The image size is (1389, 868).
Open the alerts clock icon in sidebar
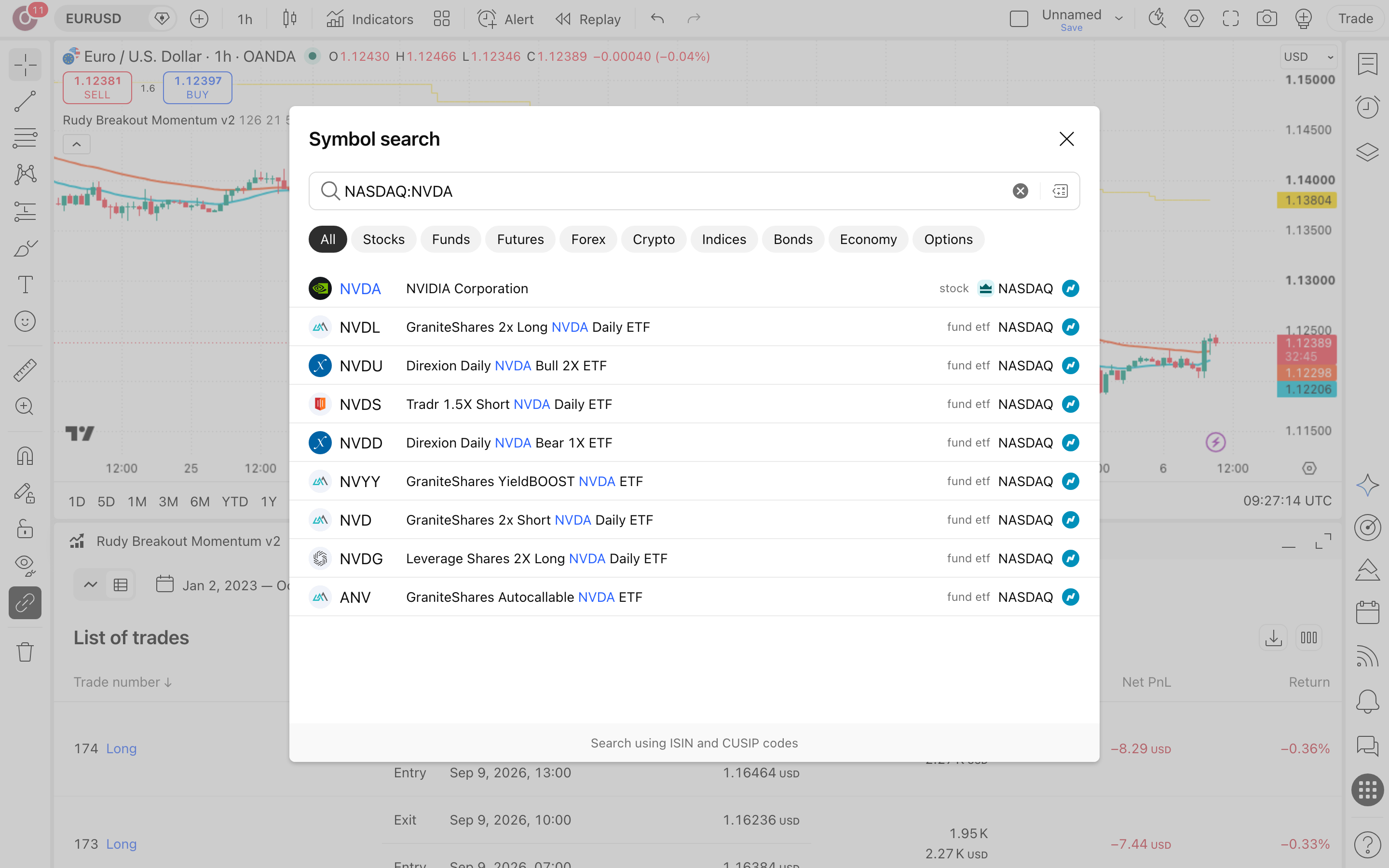pos(1367,107)
